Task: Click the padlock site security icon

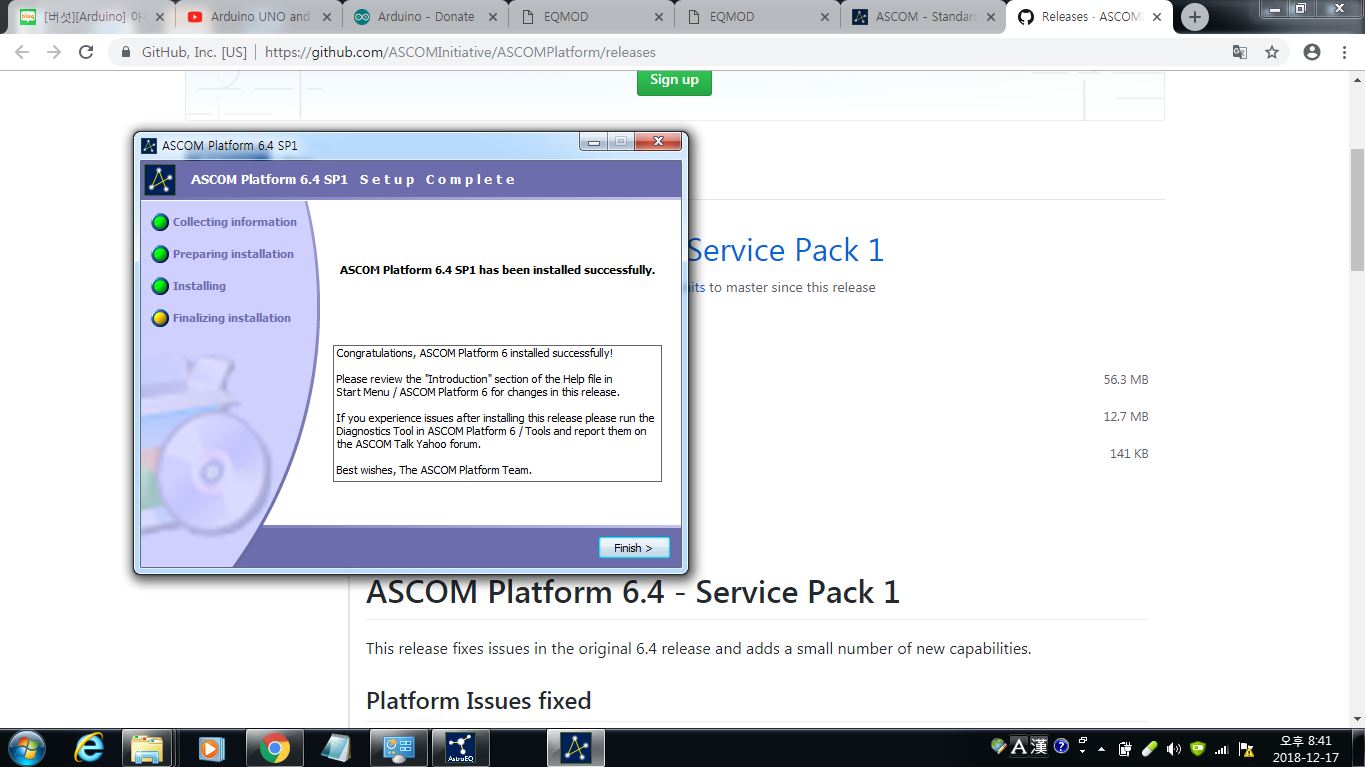Action: click(125, 52)
